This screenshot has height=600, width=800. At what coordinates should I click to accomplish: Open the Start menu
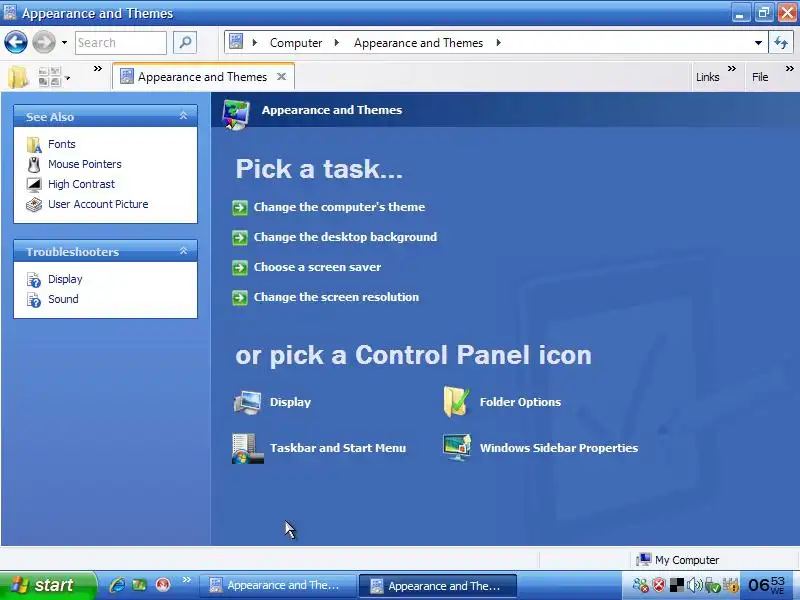coord(47,585)
